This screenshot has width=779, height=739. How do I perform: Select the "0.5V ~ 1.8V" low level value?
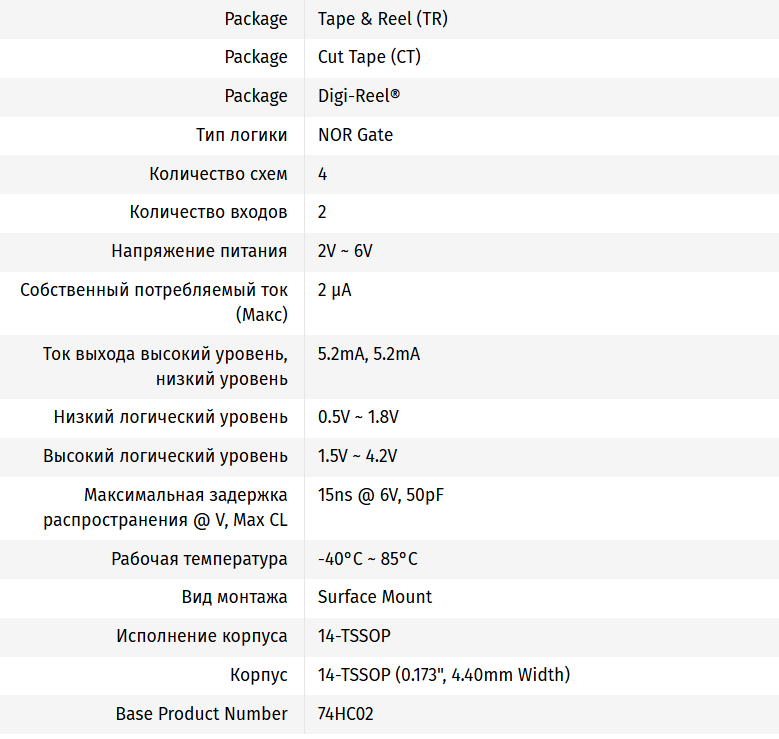[x=358, y=417]
